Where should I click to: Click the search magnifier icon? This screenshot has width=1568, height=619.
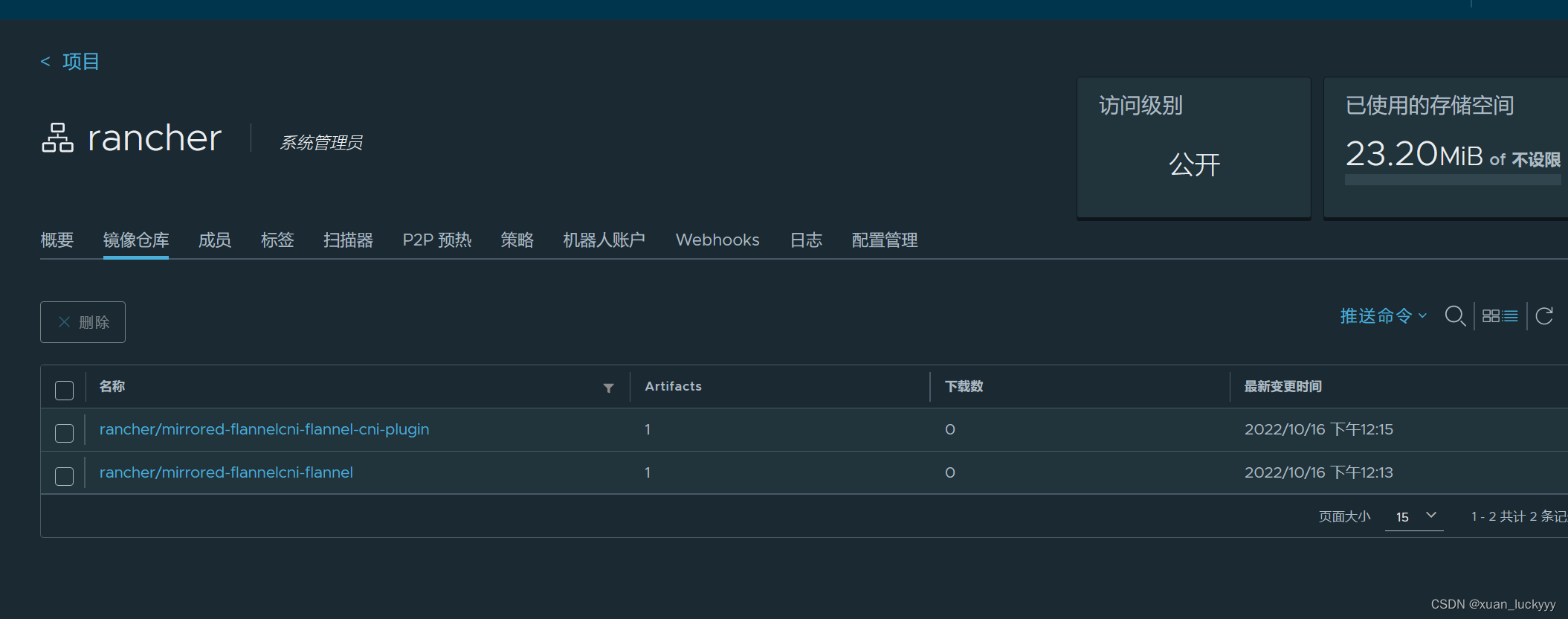click(1455, 316)
